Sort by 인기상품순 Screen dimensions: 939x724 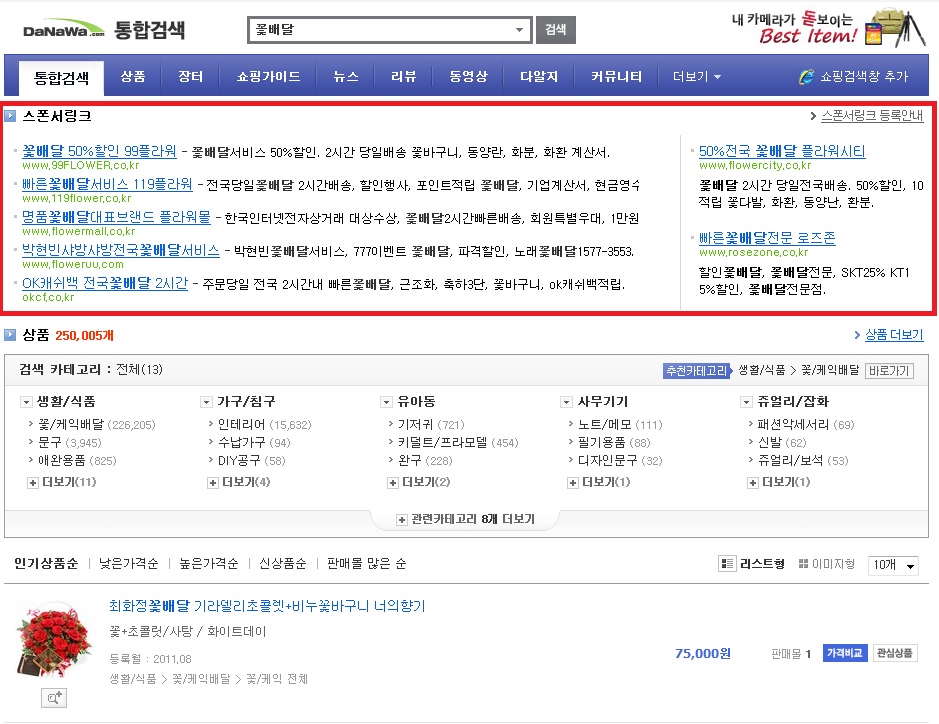pos(46,564)
